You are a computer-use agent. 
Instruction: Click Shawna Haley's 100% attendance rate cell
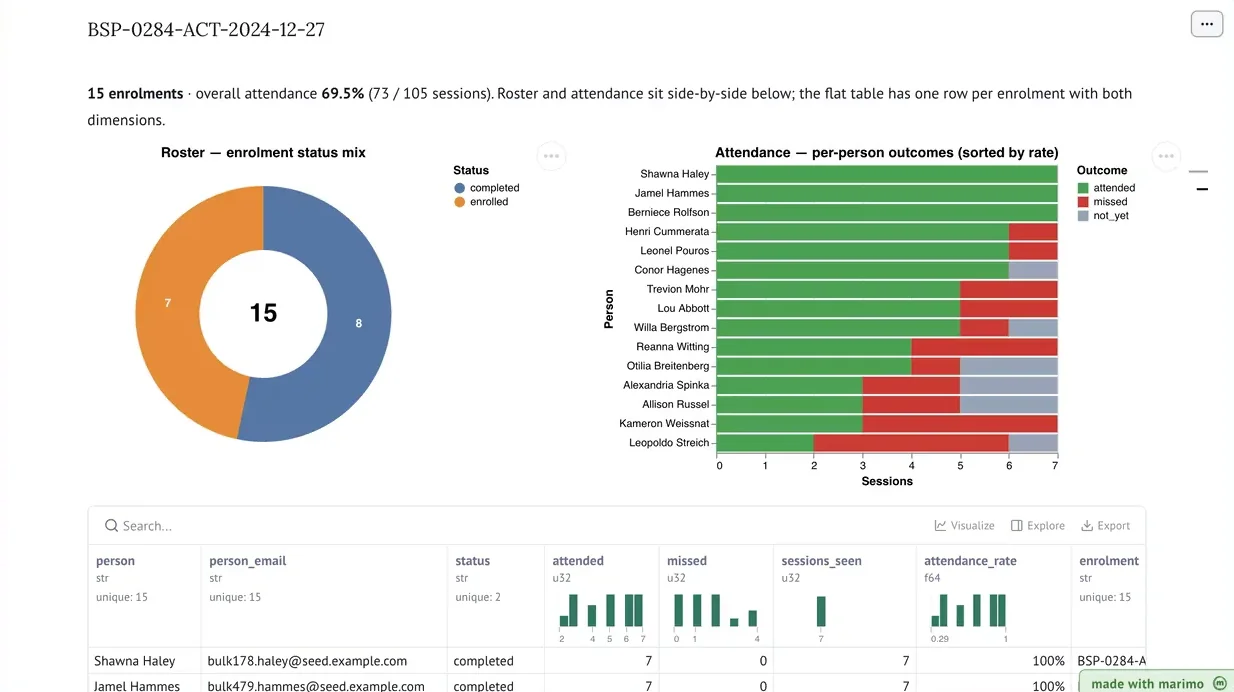point(1048,661)
